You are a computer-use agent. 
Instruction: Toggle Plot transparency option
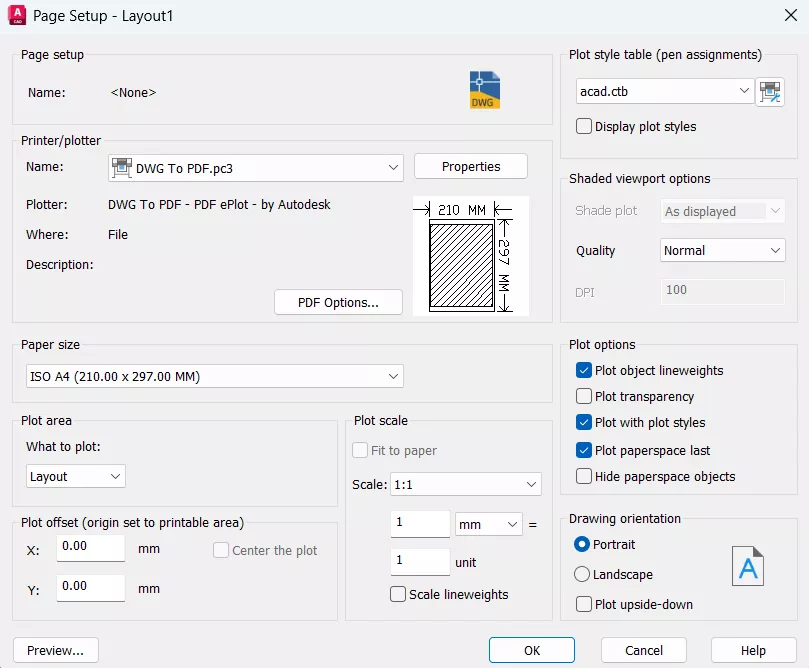pos(585,397)
